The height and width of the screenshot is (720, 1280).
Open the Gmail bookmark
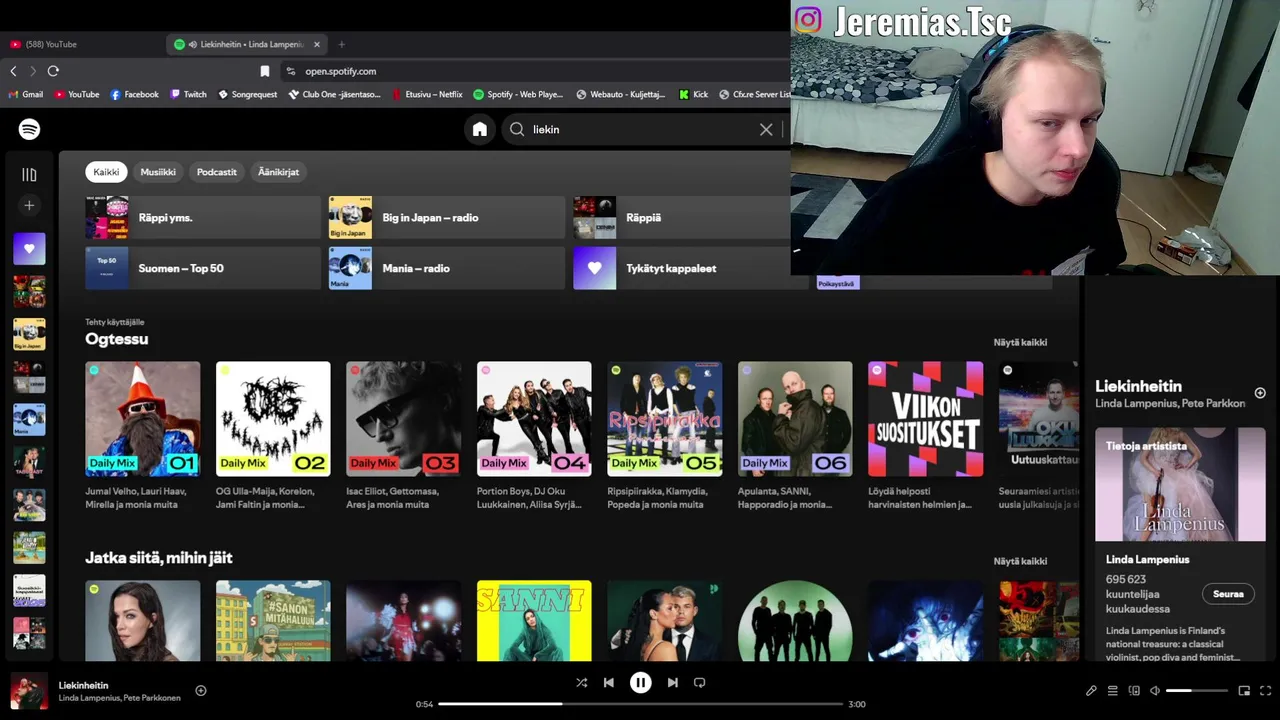coord(26,94)
